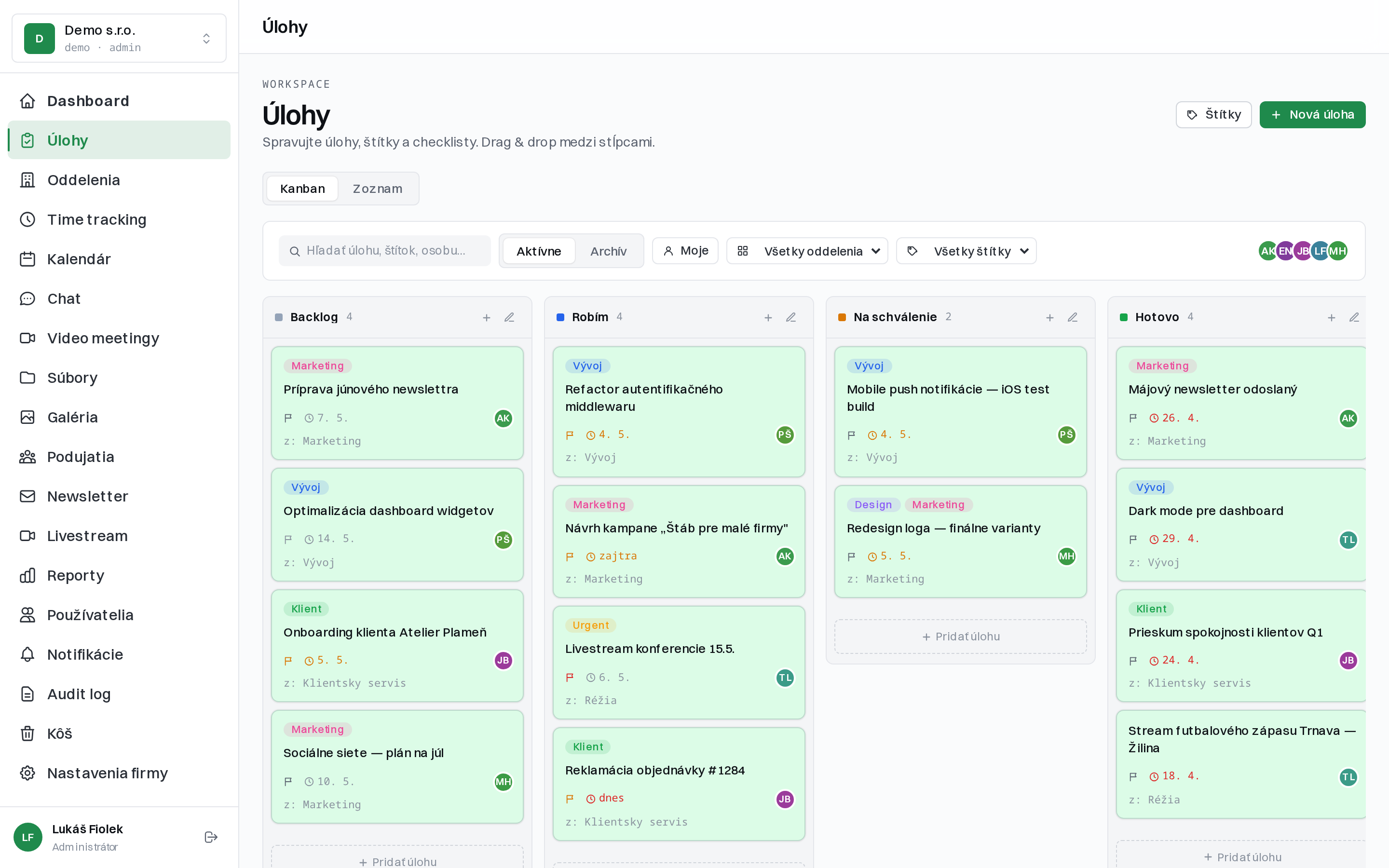Open the Všetky oddelenia dropdown

(x=807, y=251)
